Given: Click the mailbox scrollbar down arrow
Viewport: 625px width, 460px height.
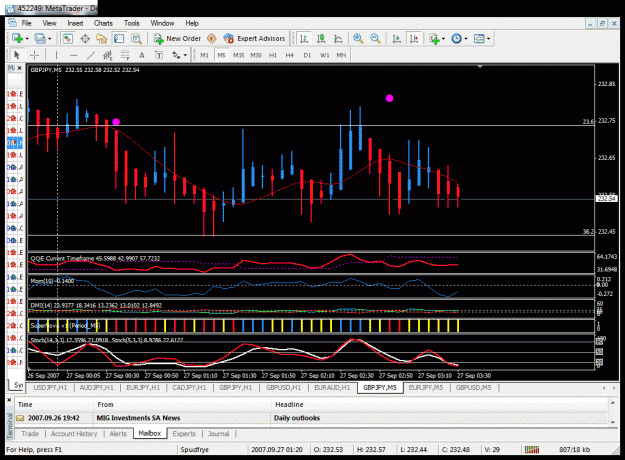Looking at the screenshot, I should [613, 422].
